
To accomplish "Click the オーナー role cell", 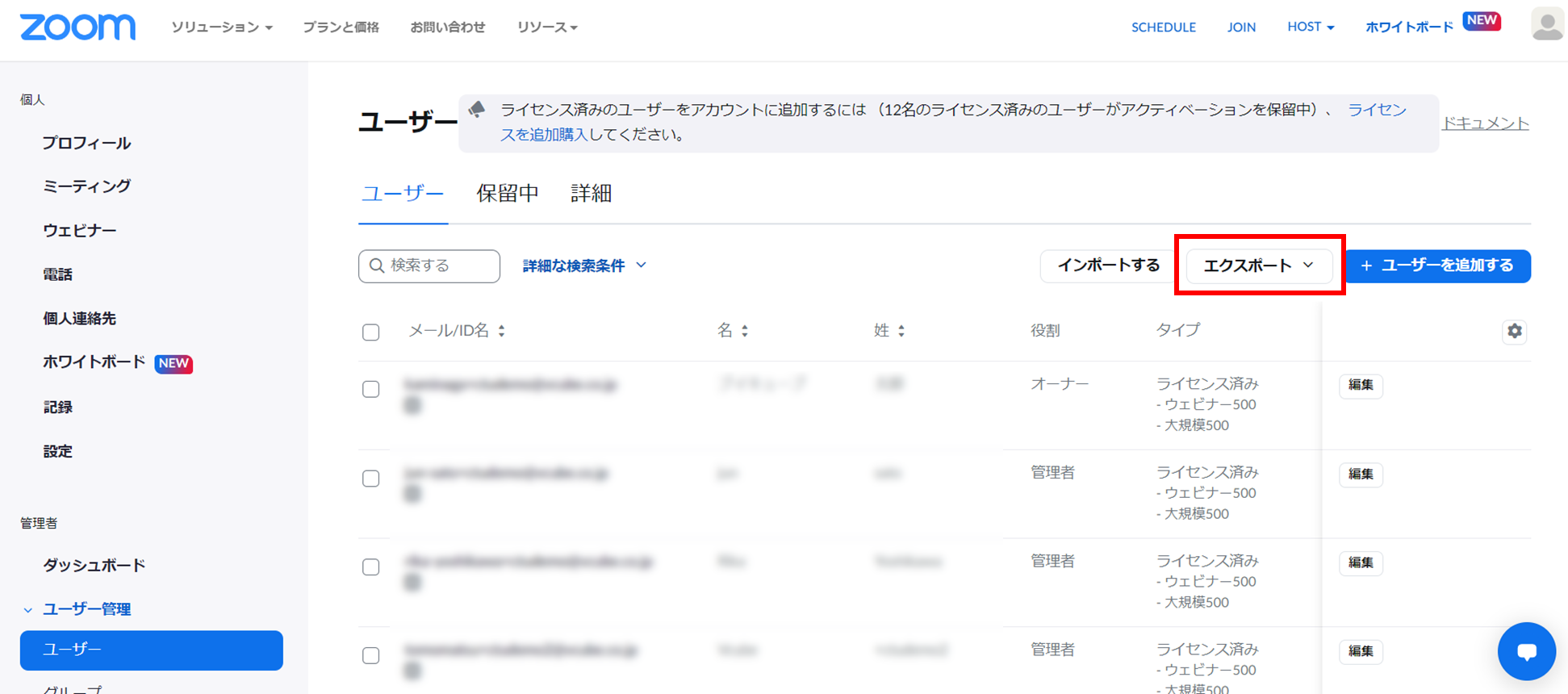I will pyautogui.click(x=1060, y=384).
